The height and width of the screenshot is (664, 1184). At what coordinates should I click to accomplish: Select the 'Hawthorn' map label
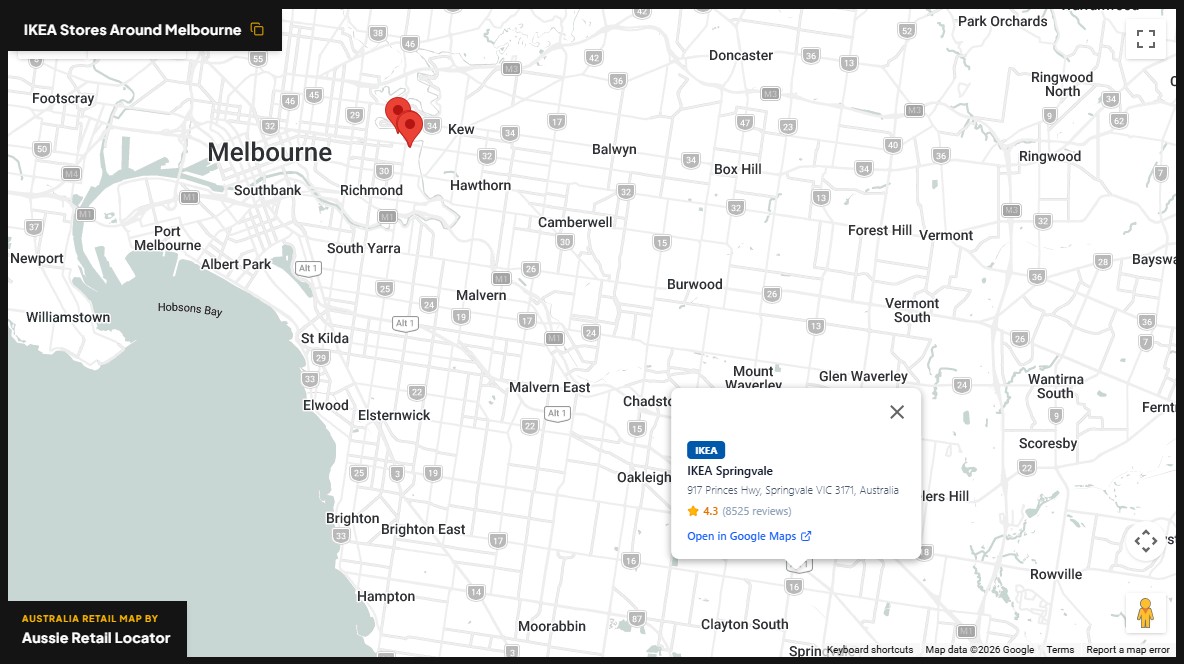point(480,185)
